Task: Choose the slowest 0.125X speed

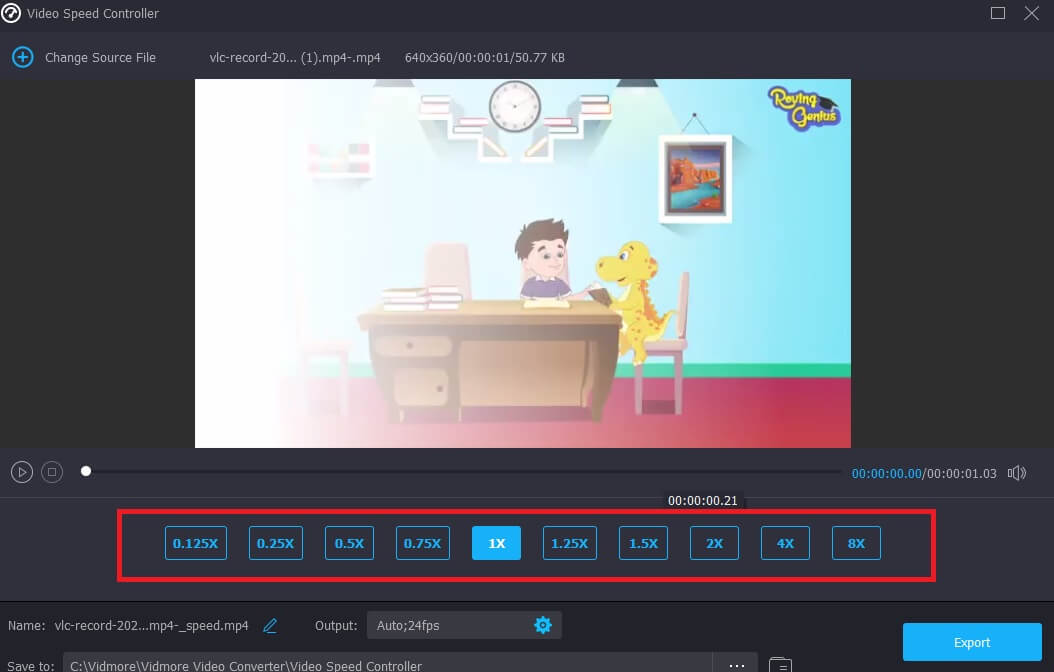Action: (x=195, y=543)
